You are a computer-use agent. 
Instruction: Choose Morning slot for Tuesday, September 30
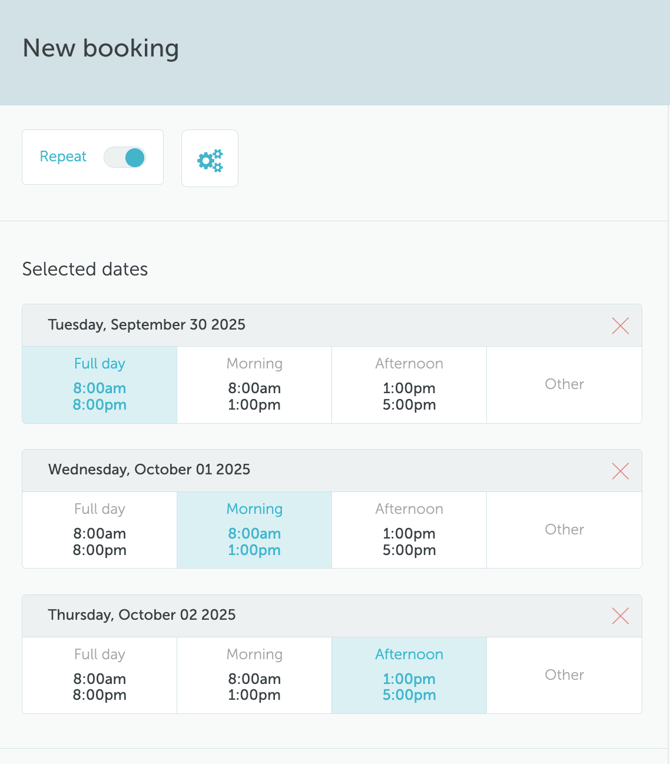(254, 385)
